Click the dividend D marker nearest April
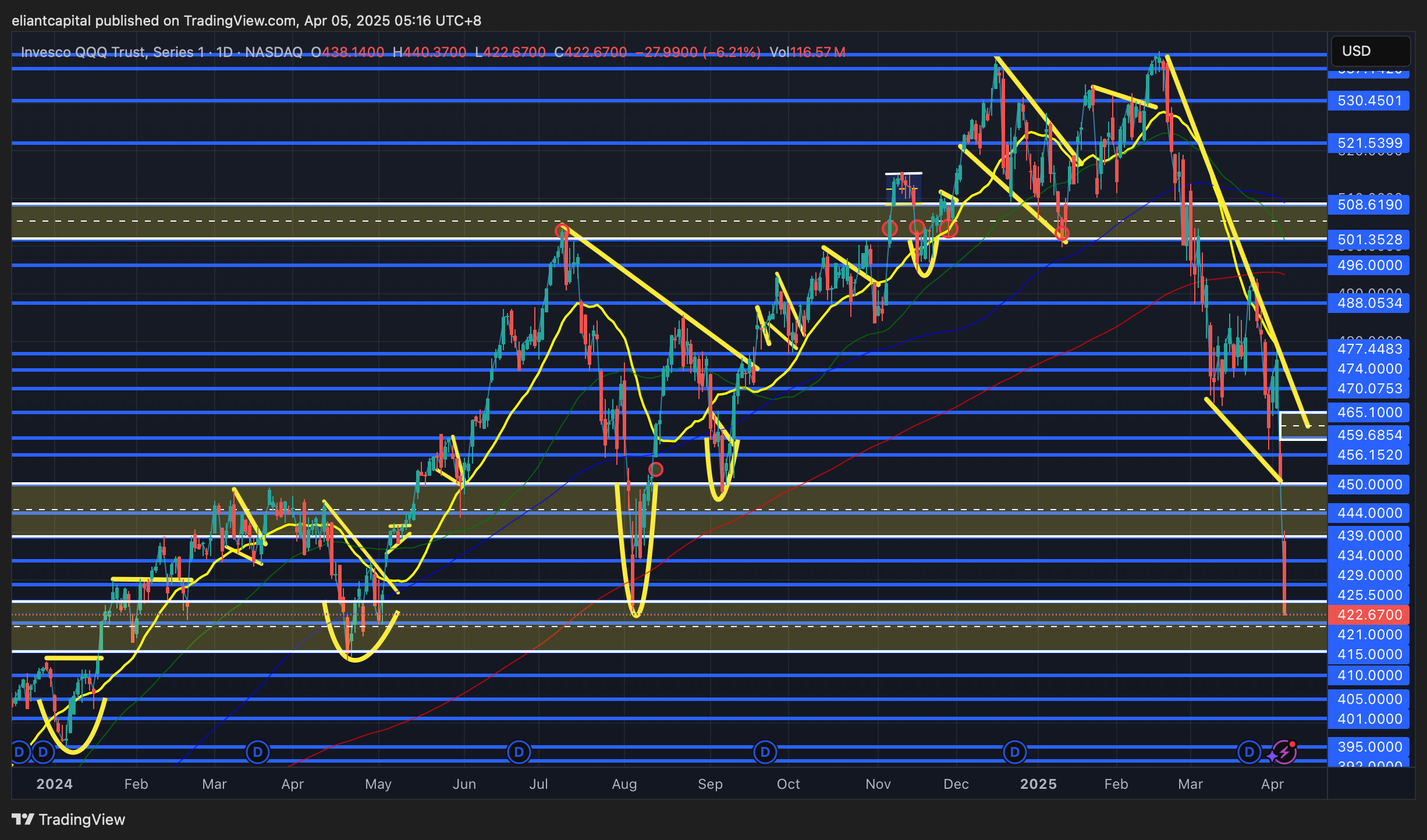The height and width of the screenshot is (840, 1427). tap(1249, 752)
